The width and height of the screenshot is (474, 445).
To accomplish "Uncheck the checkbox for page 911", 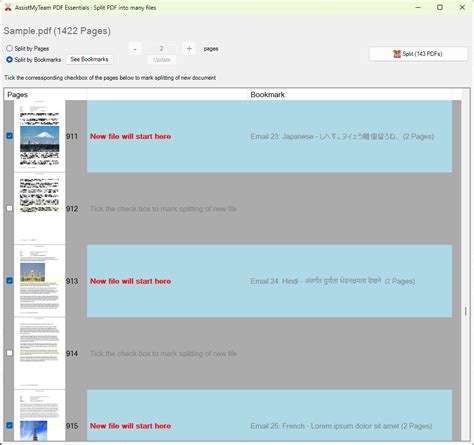I will (9, 136).
